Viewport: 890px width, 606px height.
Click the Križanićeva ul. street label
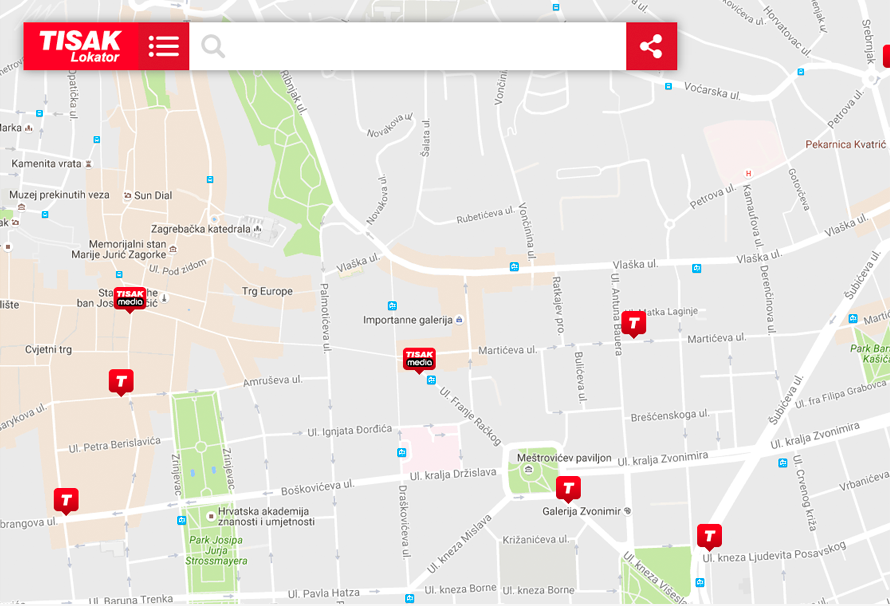point(535,539)
